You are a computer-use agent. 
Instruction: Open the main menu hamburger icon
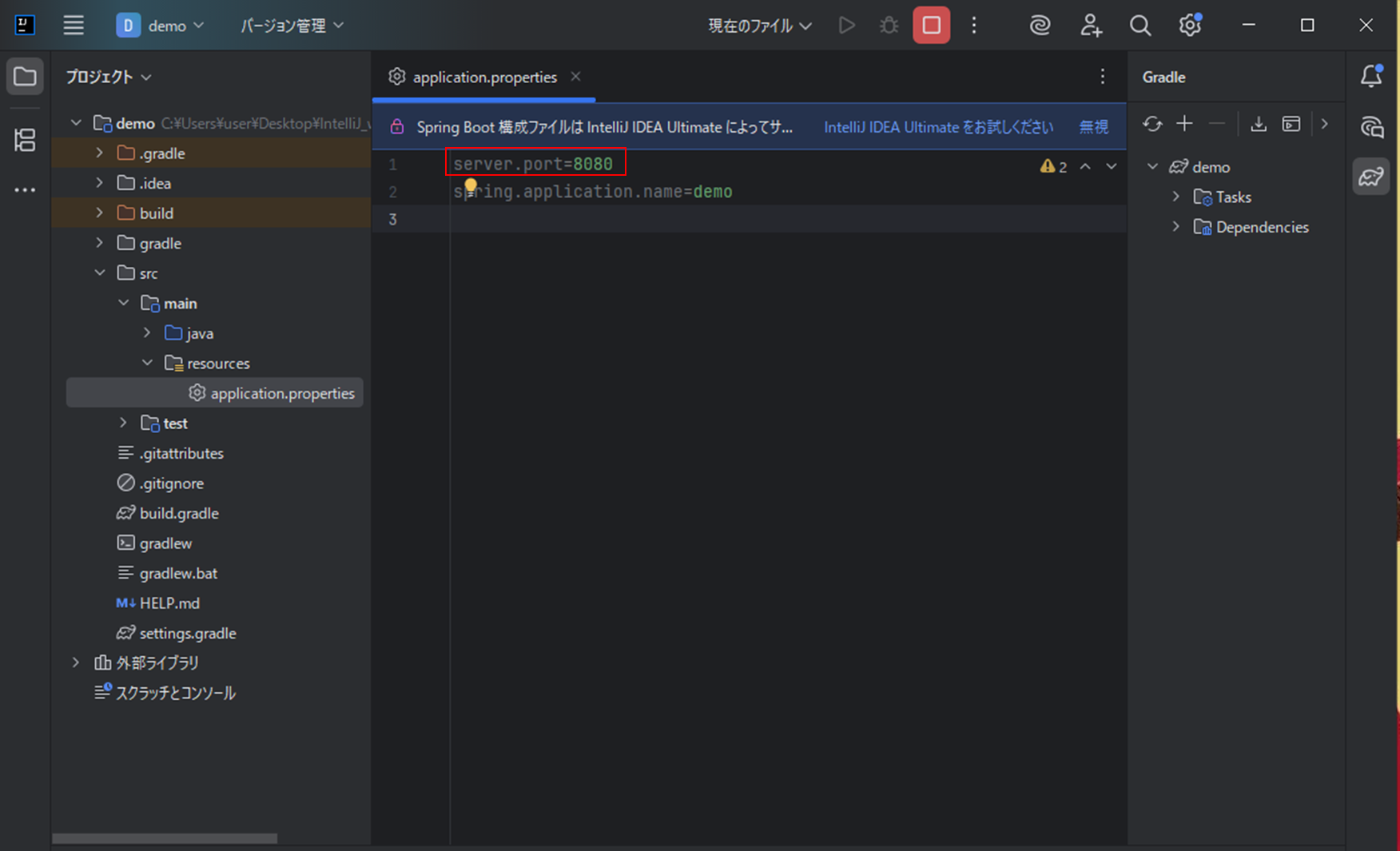pyautogui.click(x=74, y=25)
